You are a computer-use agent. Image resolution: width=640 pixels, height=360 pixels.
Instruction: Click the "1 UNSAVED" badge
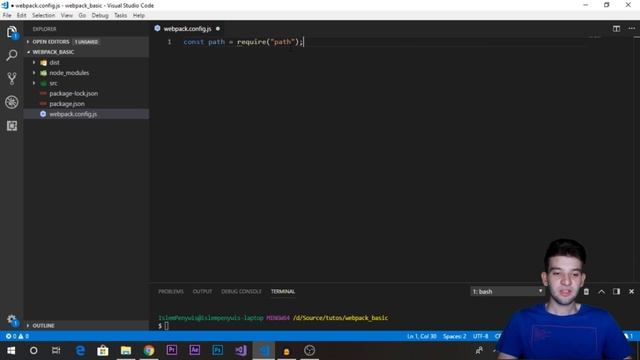(86, 42)
